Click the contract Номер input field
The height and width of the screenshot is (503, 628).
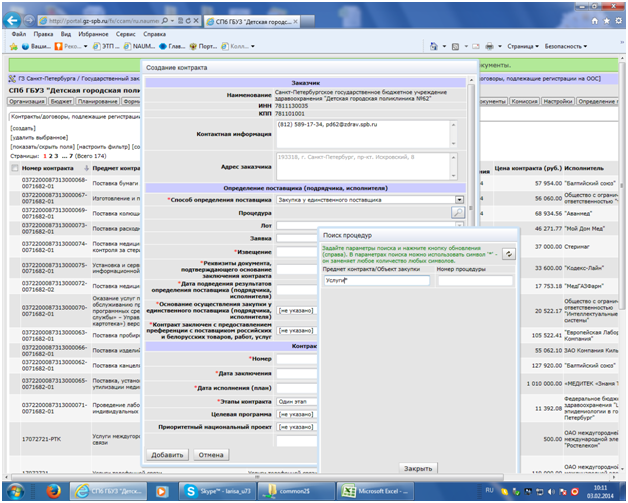(x=297, y=359)
